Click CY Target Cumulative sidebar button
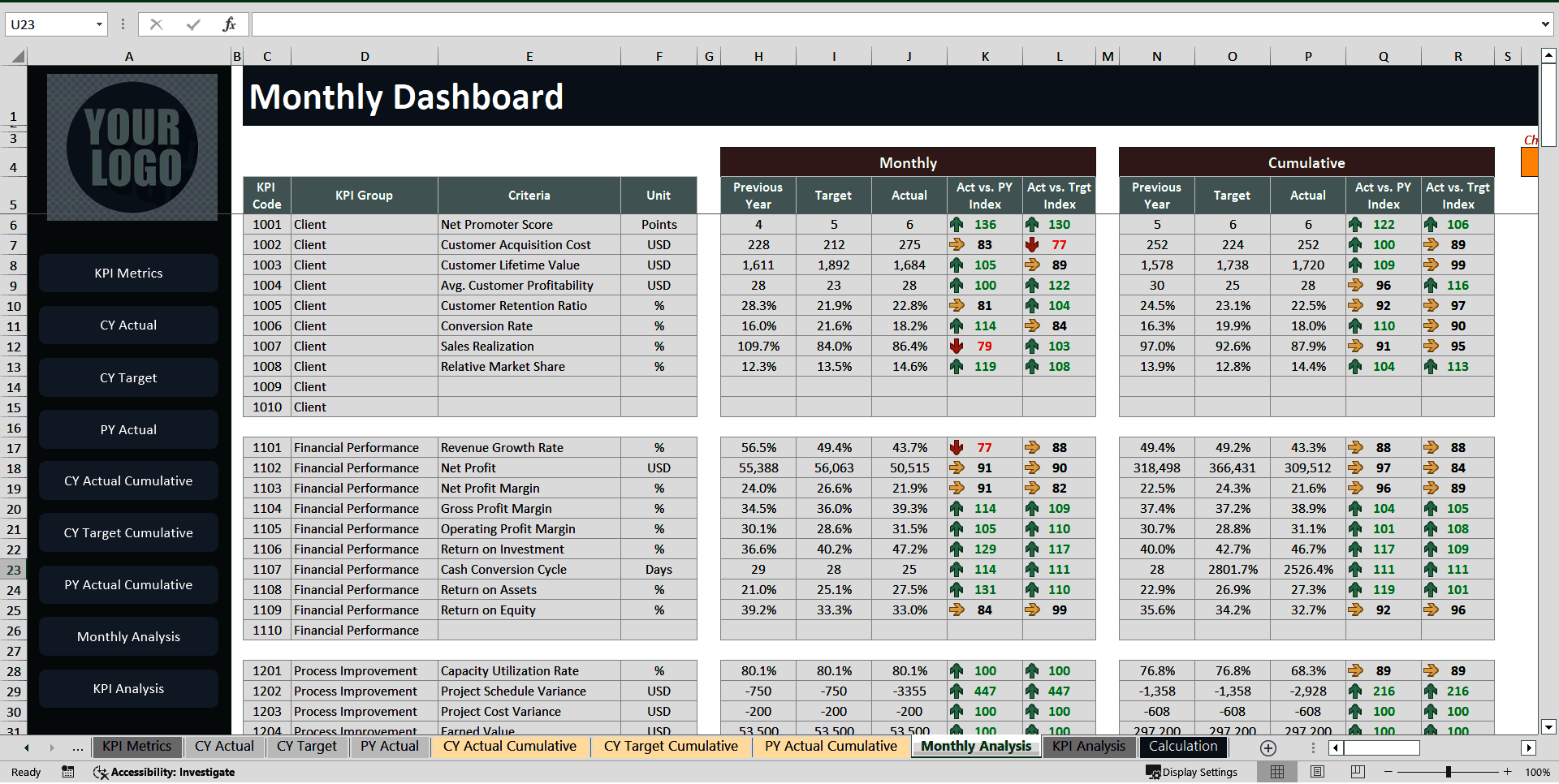Screen dimensions: 1559x784 128,533
